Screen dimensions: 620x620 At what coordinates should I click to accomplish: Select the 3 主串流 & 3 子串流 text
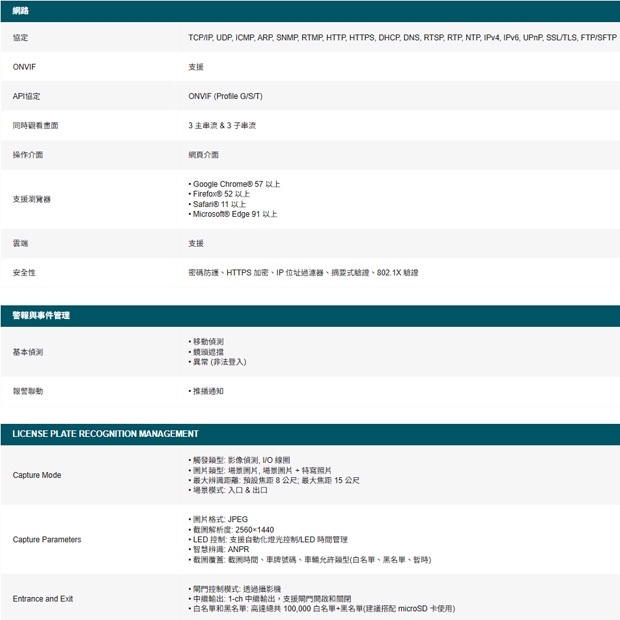pos(222,126)
